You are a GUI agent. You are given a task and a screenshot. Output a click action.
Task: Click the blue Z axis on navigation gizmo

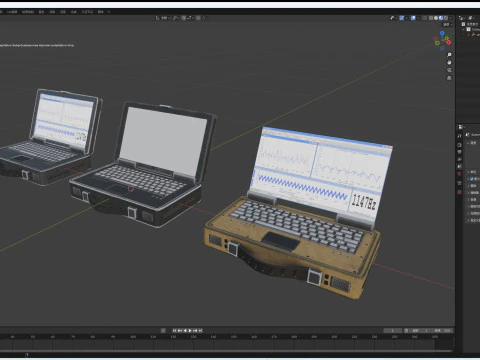point(442,33)
